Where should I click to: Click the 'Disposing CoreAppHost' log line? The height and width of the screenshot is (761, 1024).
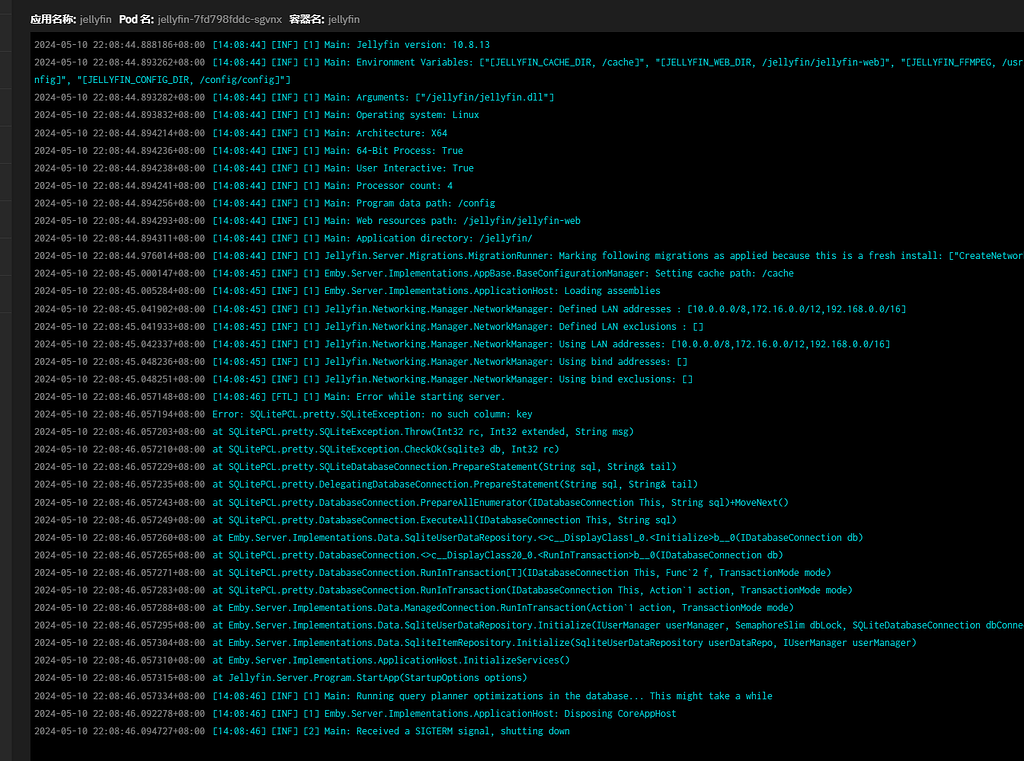pos(355,714)
